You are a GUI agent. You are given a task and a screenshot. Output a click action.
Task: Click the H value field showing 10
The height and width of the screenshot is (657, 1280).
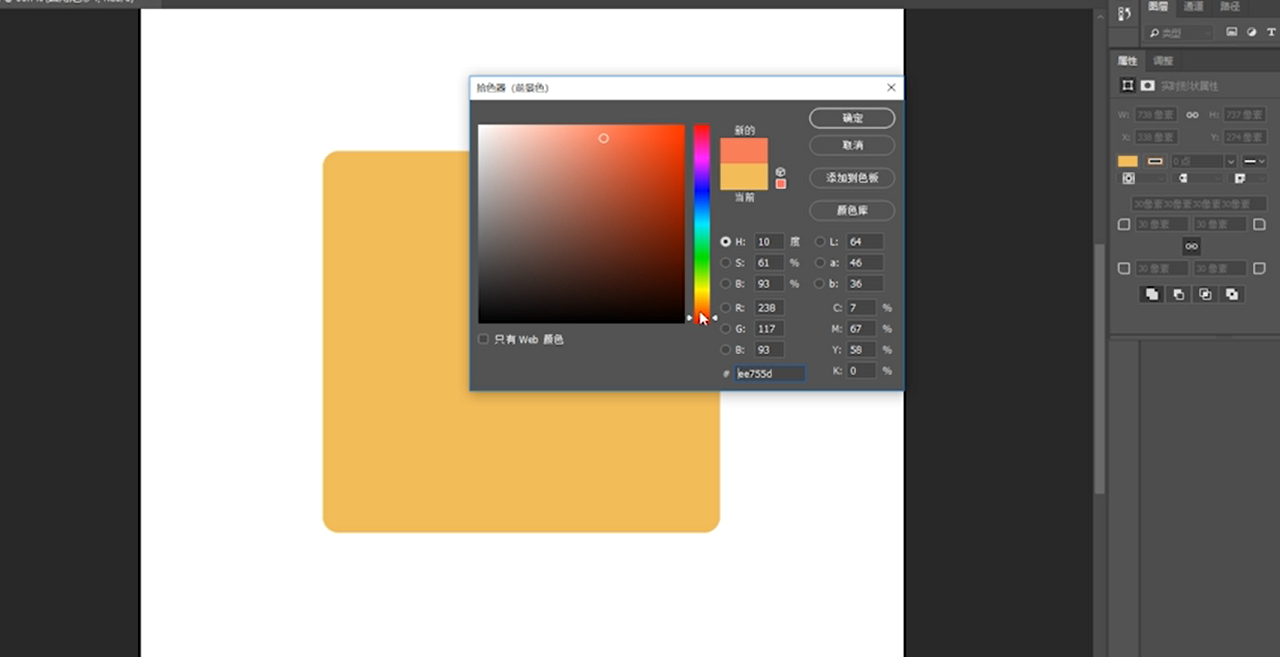pos(769,242)
